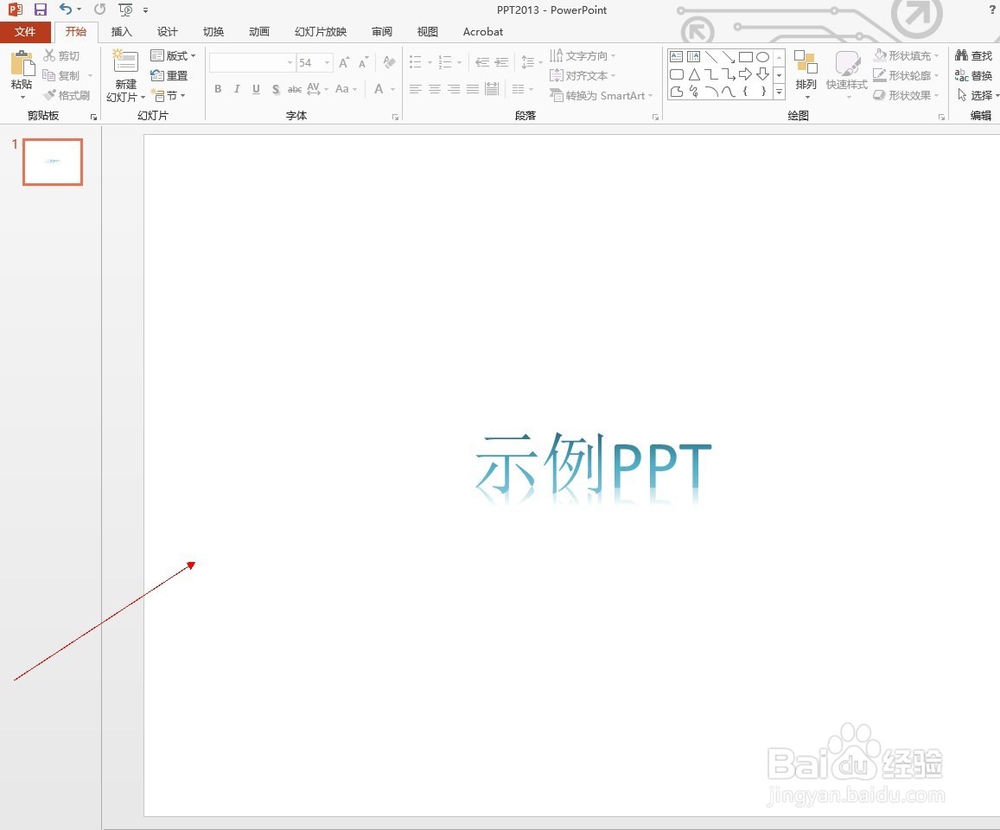Screen dimensions: 1000x830
Task: Toggle align text left
Action: [416, 89]
